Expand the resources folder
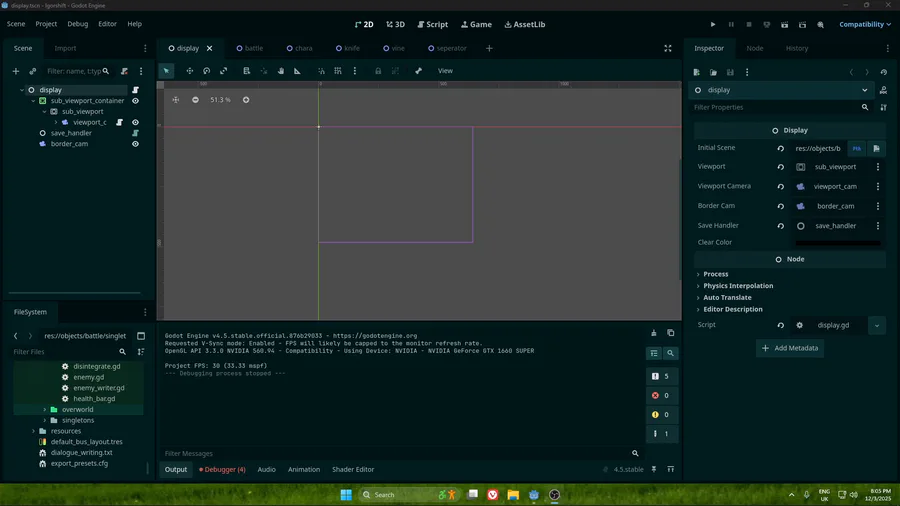This screenshot has height=506, width=900. click(33, 431)
